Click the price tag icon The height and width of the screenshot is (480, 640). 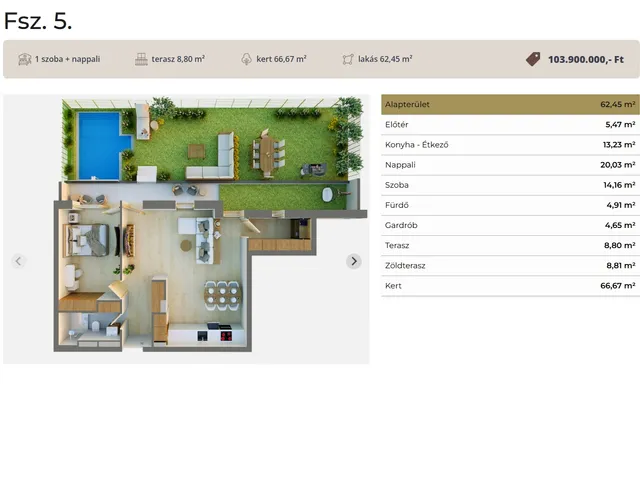pos(533,59)
